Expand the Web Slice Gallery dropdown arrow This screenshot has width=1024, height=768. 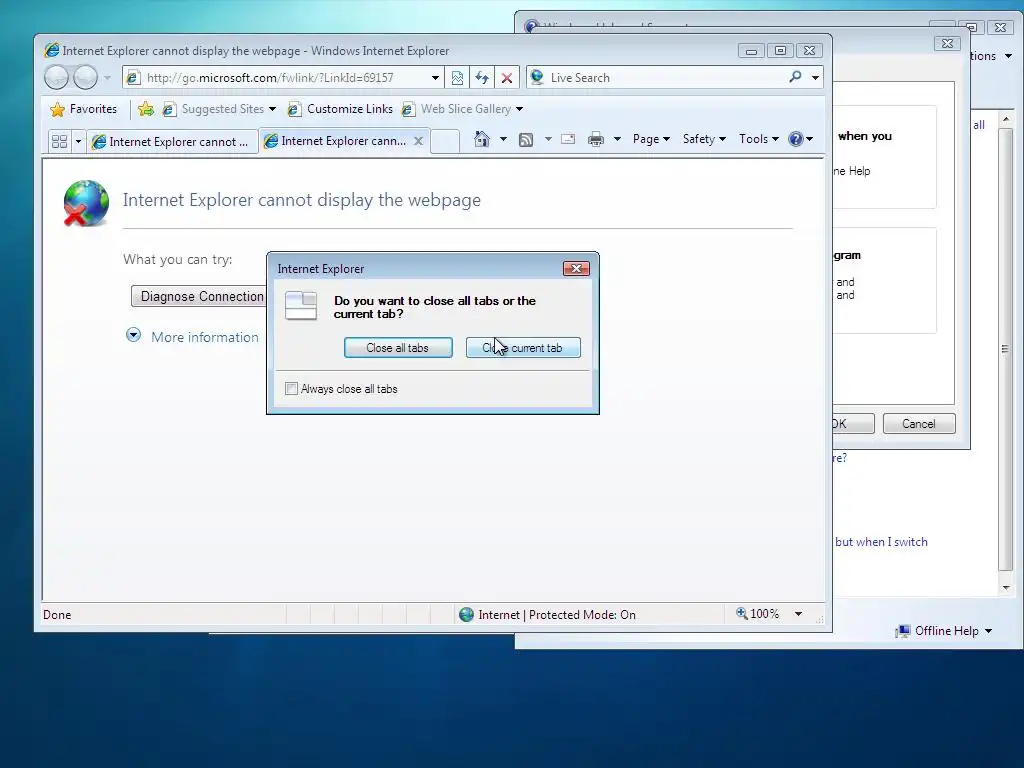point(520,109)
